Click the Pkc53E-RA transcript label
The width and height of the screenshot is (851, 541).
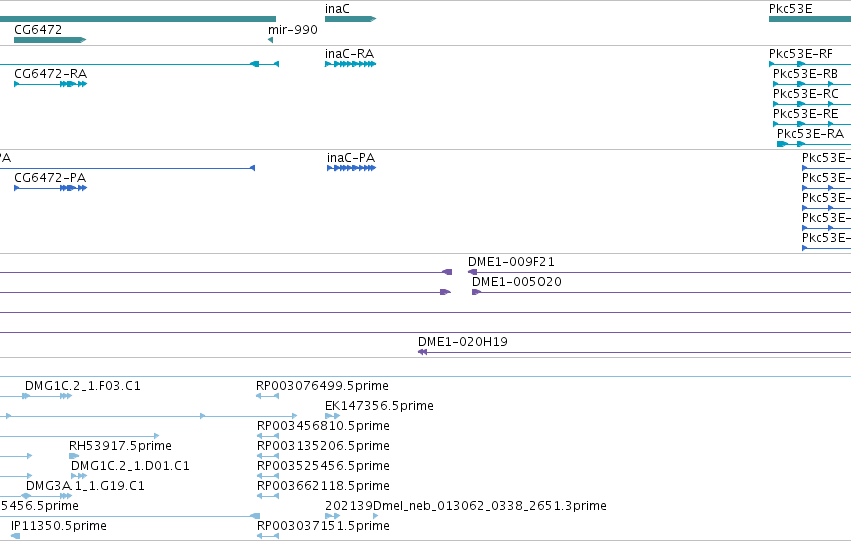(810, 134)
